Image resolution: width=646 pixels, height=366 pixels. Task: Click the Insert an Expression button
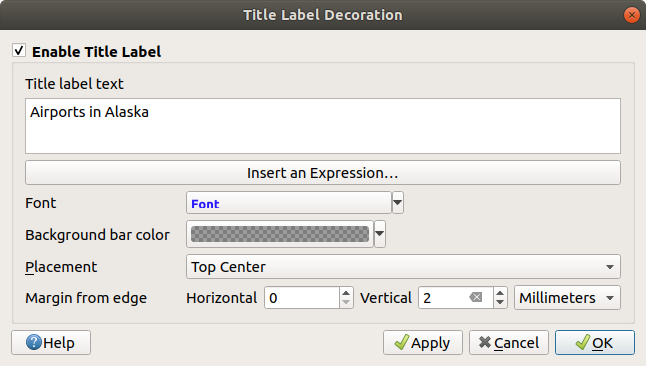point(323,173)
